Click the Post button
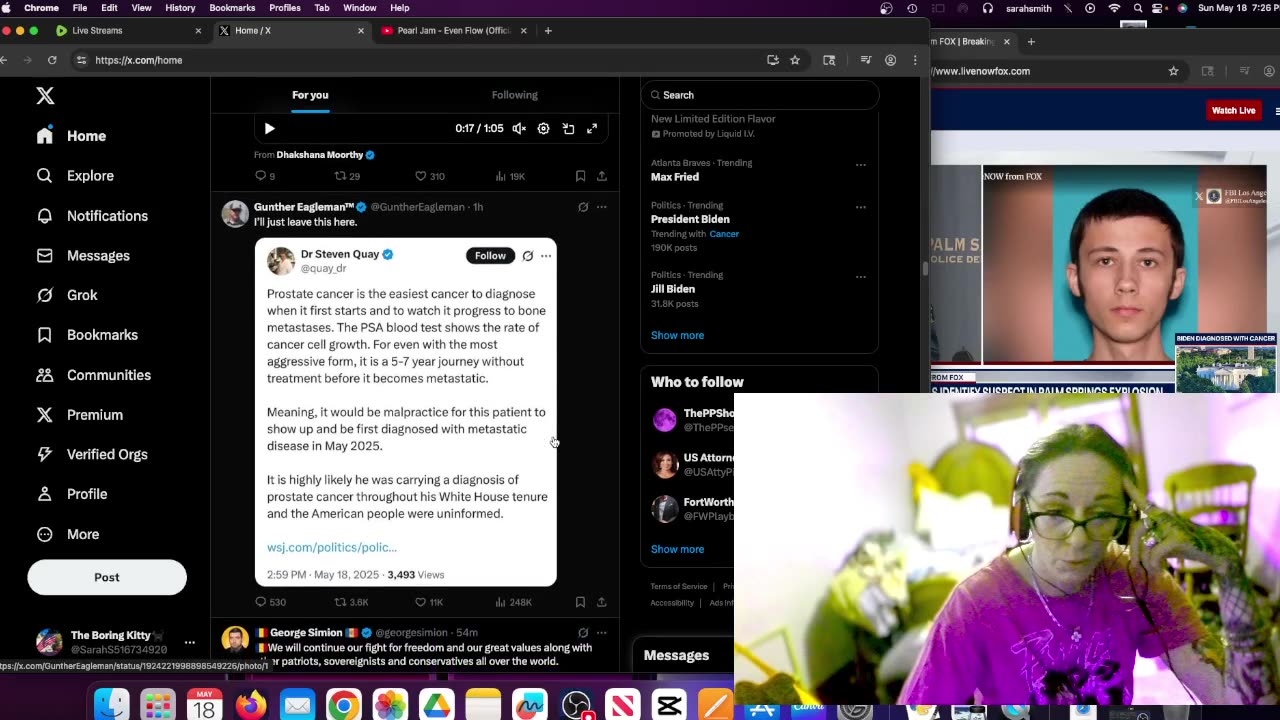1280x720 pixels. [107, 577]
